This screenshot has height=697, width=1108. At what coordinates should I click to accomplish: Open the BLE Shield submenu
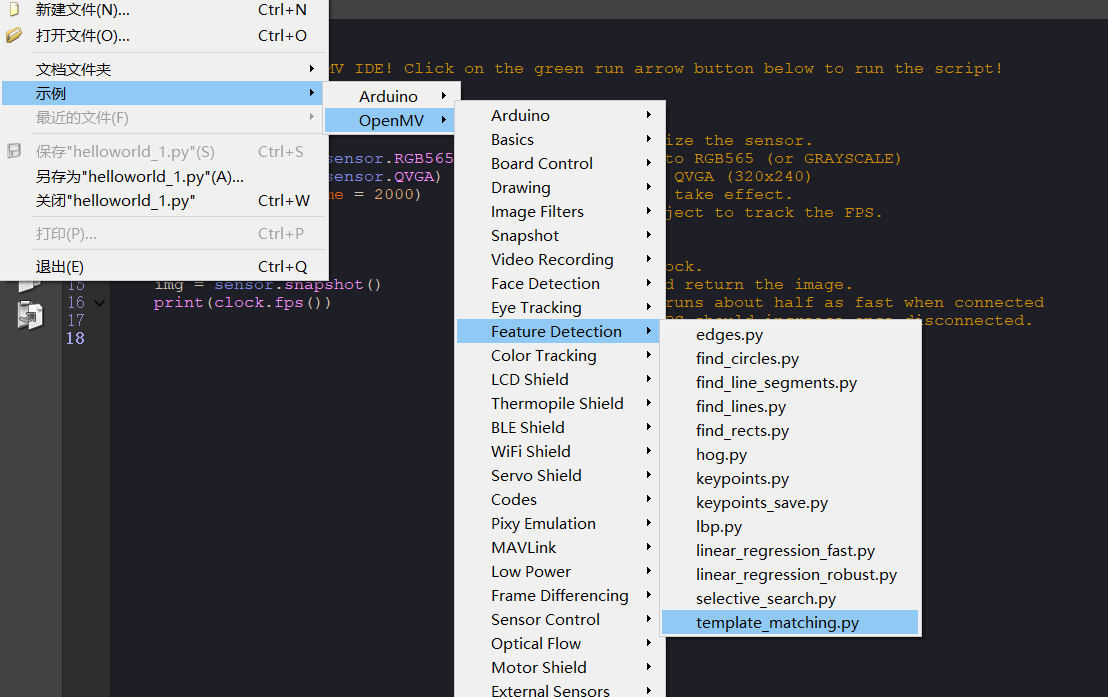pyautogui.click(x=558, y=428)
